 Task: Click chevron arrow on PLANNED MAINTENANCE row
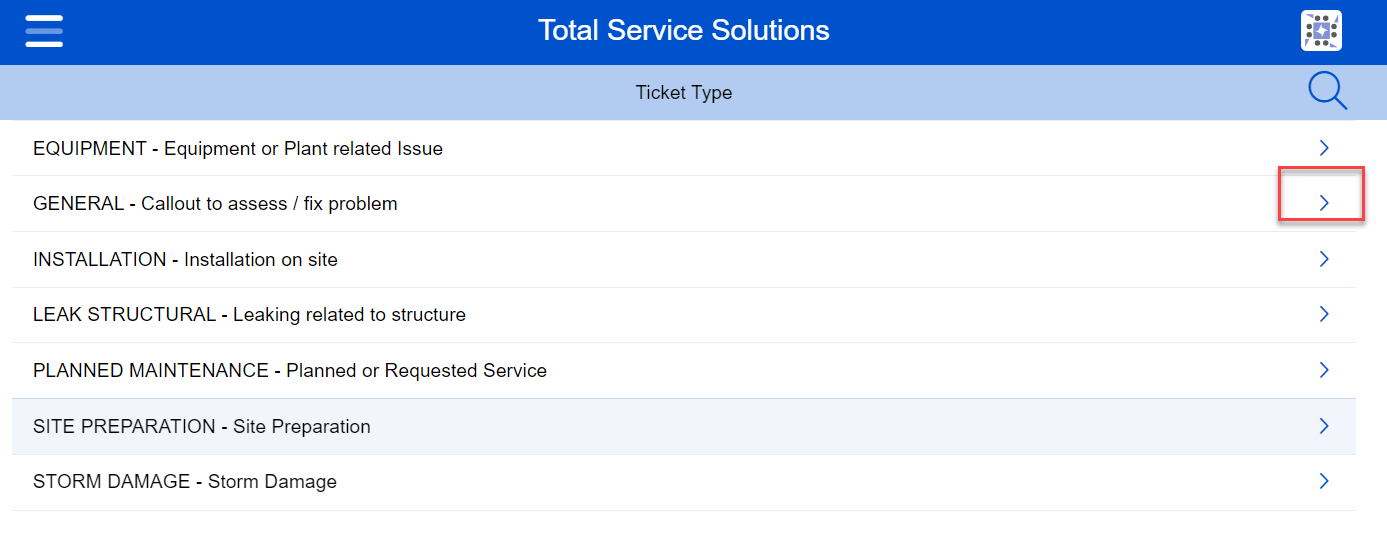pyautogui.click(x=1323, y=370)
